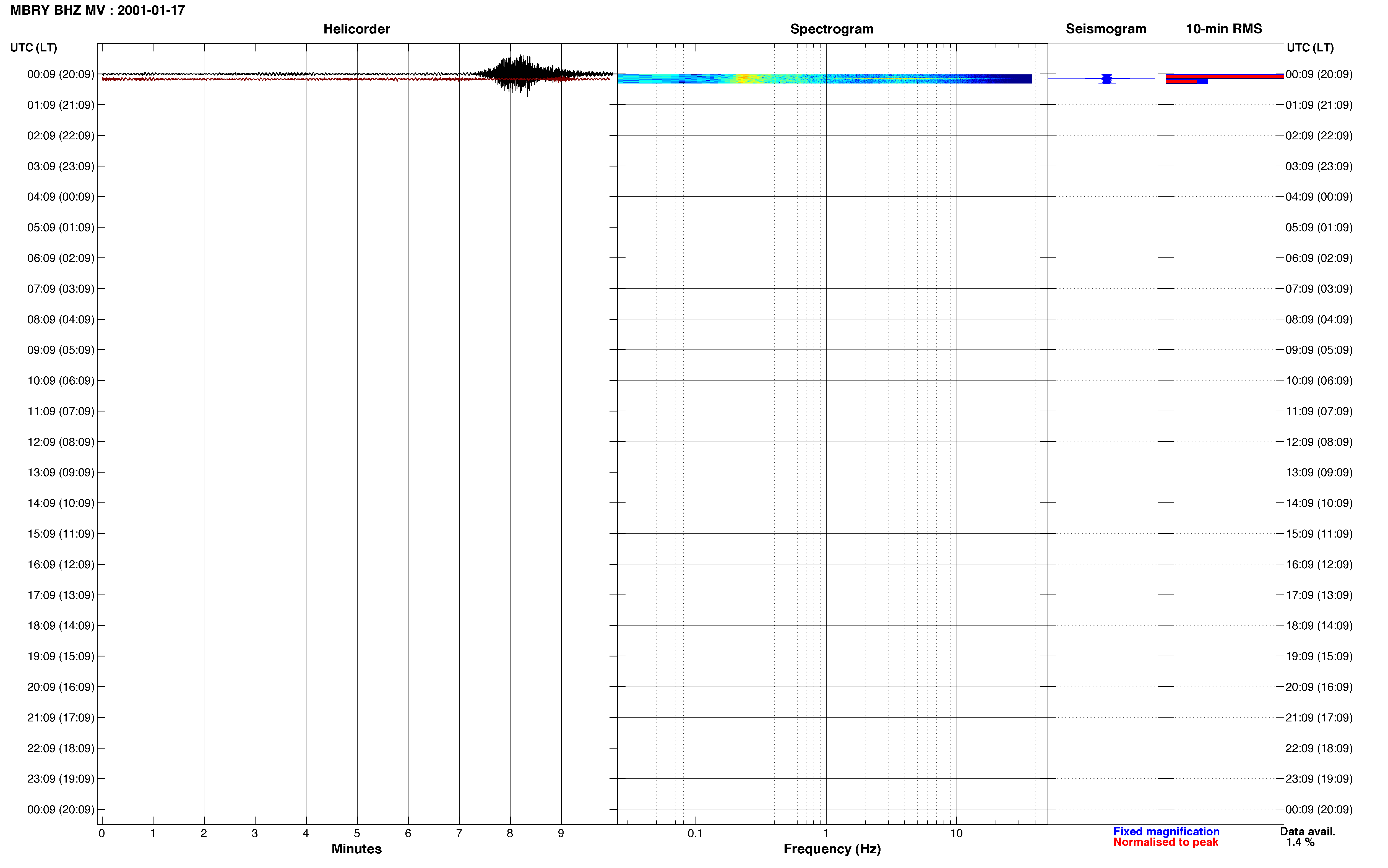Image resolution: width=1388 pixels, height=868 pixels.
Task: Click the 03:09 (23:09) label on the left axis
Action: pyautogui.click(x=61, y=166)
